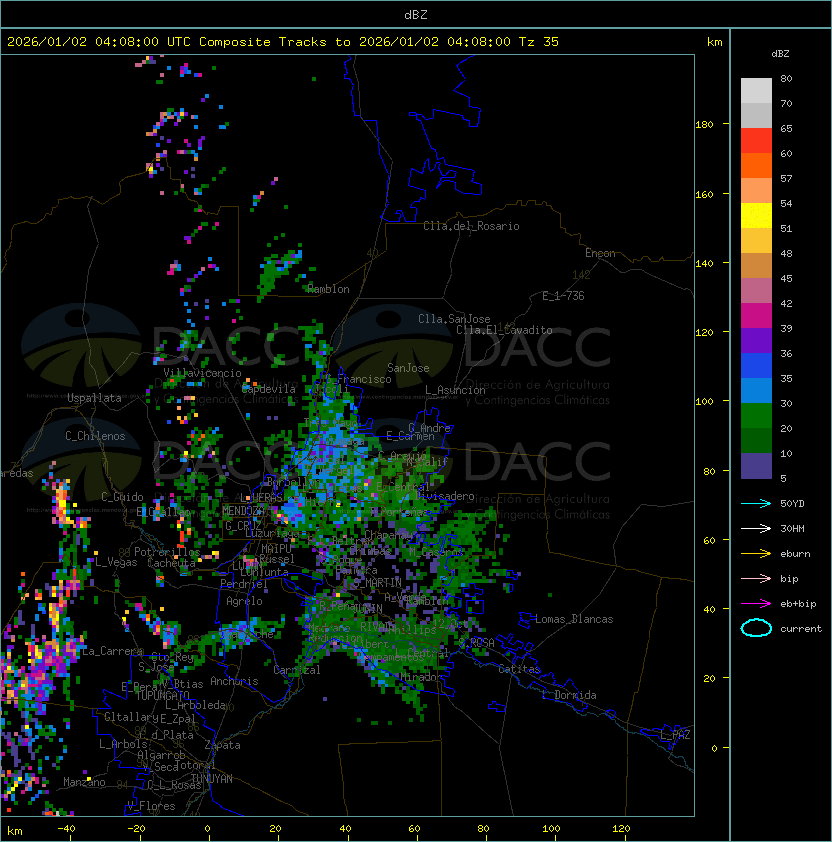Click the dBZ title at the top
The image size is (832, 842).
click(x=416, y=14)
